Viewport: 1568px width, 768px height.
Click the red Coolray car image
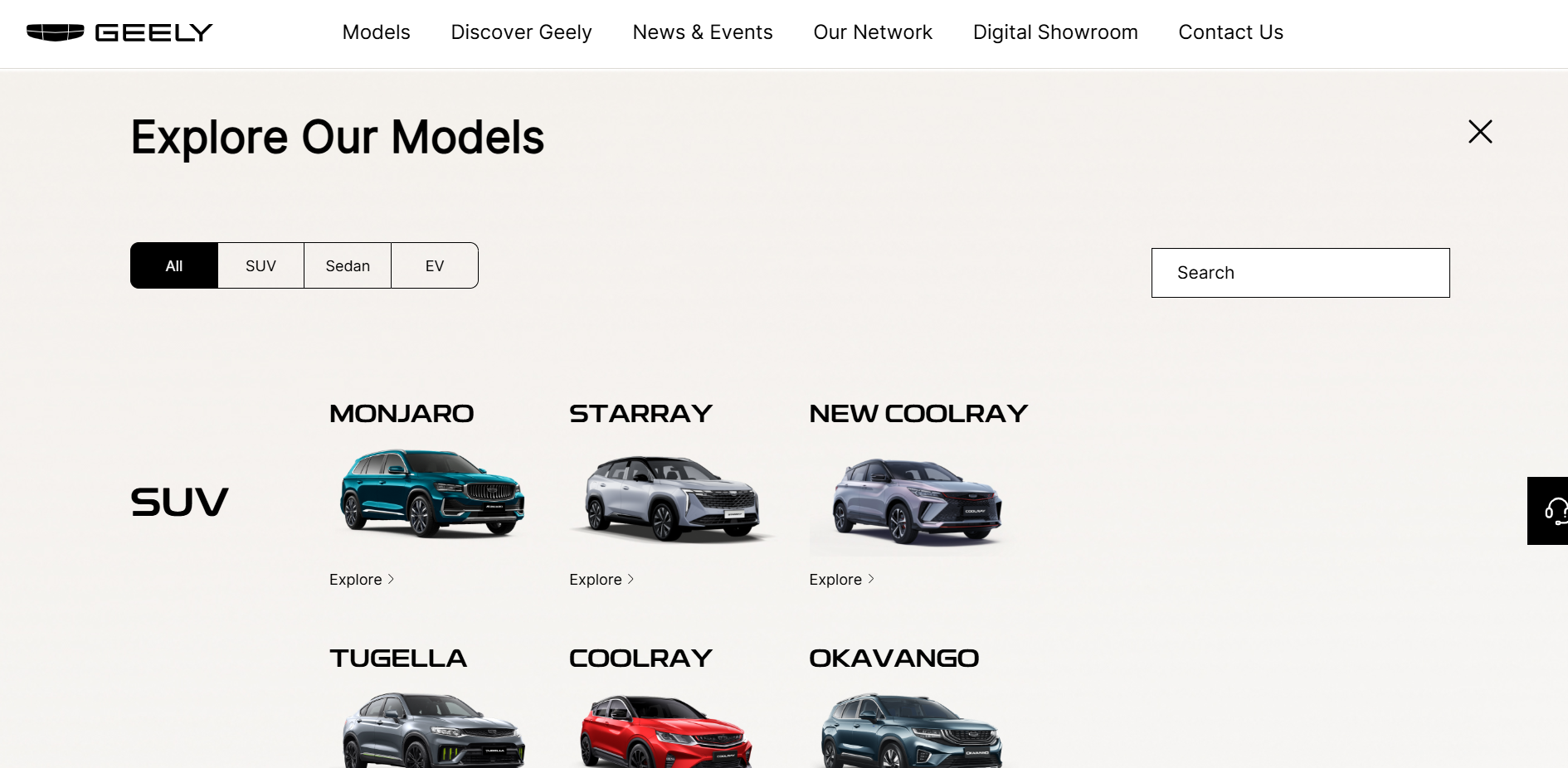(665, 732)
